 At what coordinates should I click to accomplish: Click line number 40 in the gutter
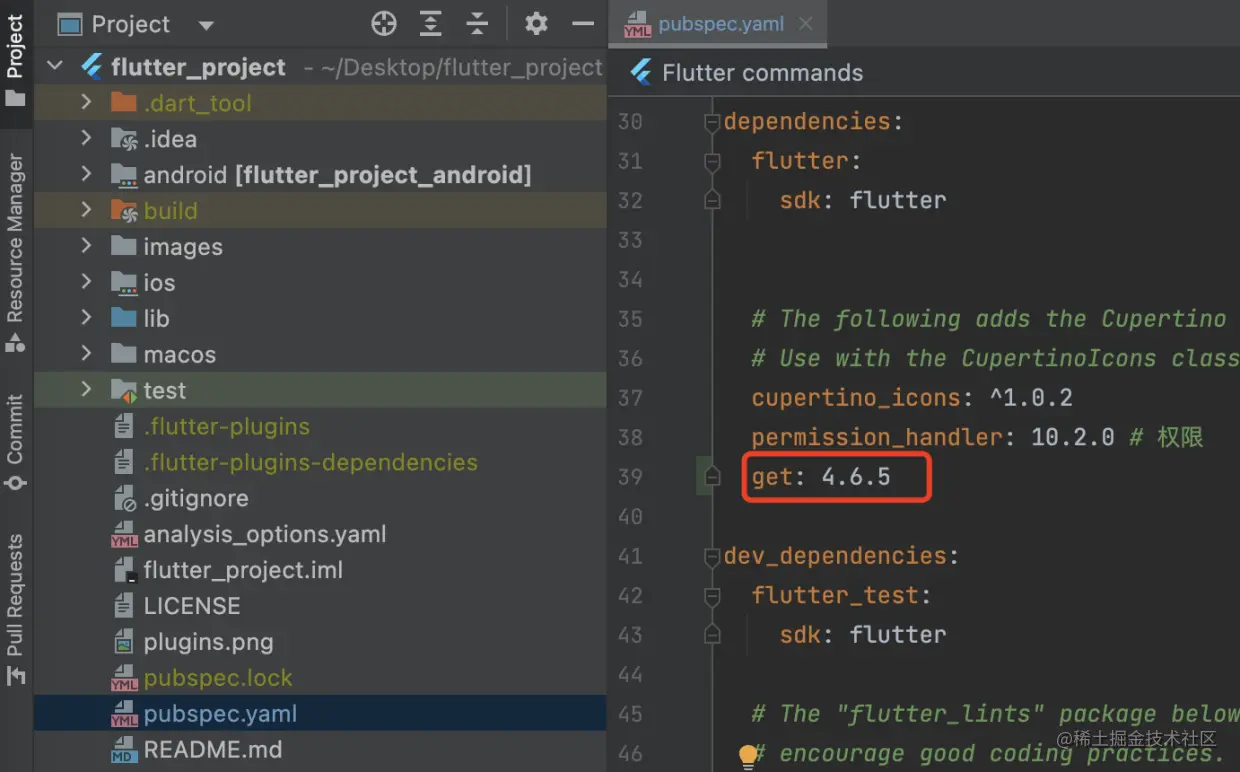click(630, 516)
